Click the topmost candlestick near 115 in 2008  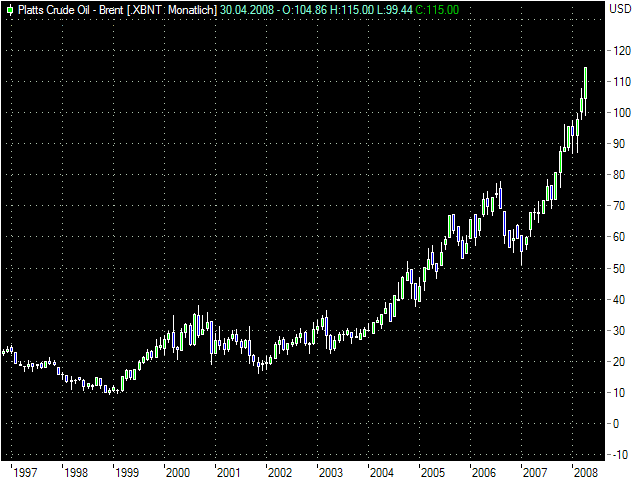coord(585,85)
